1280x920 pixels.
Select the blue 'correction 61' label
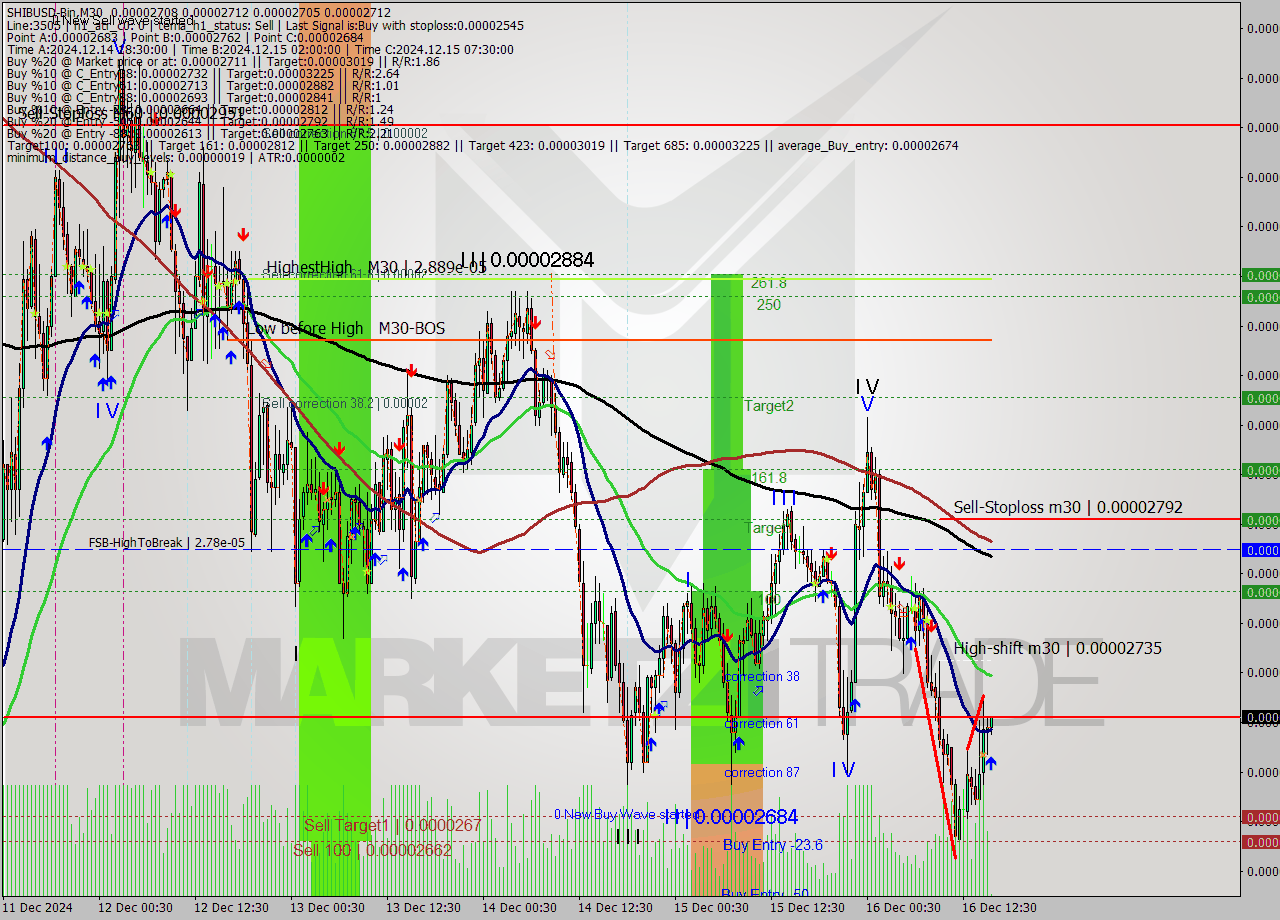point(761,723)
